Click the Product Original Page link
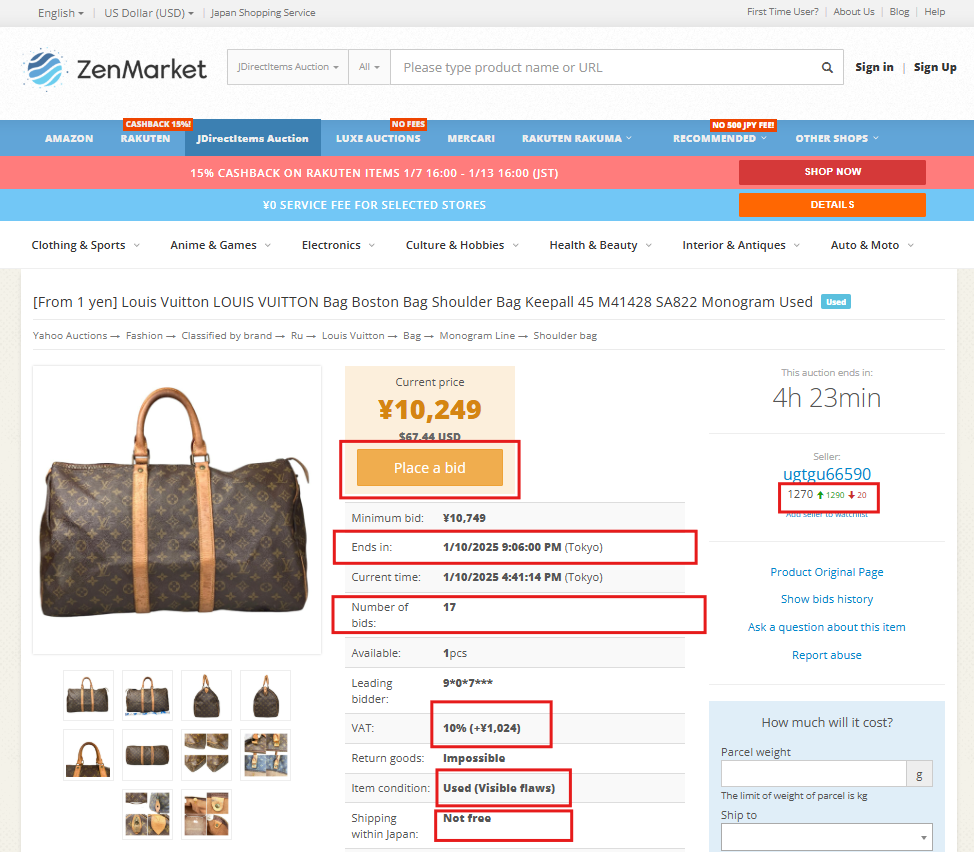 pyautogui.click(x=826, y=572)
